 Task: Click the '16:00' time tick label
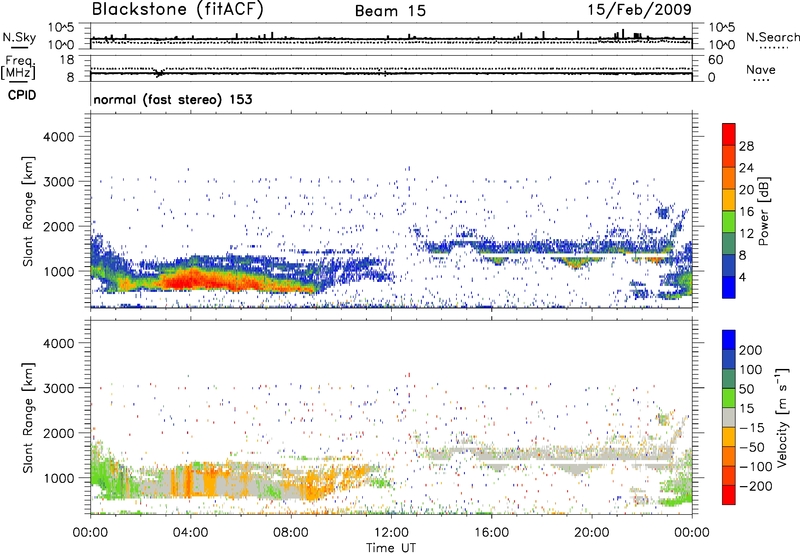coord(491,533)
